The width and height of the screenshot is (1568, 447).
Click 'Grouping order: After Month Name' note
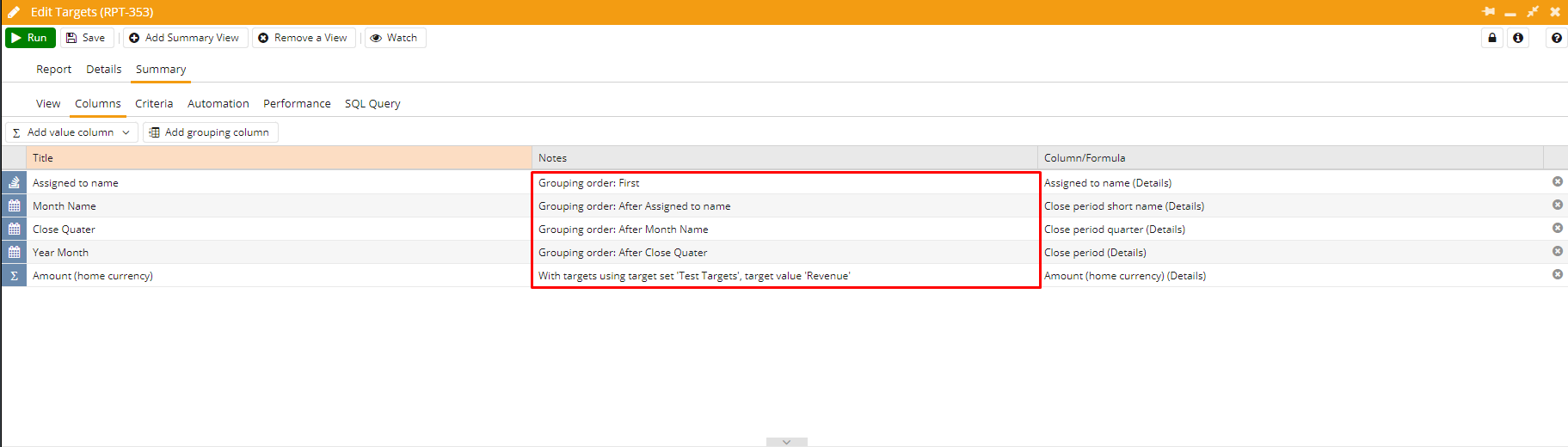click(784, 230)
